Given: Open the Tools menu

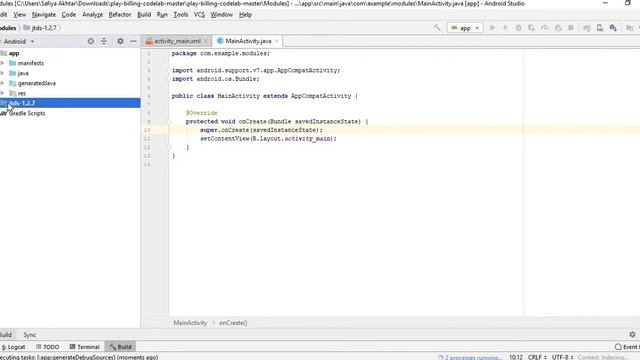Looking at the screenshot, I should [181, 14].
